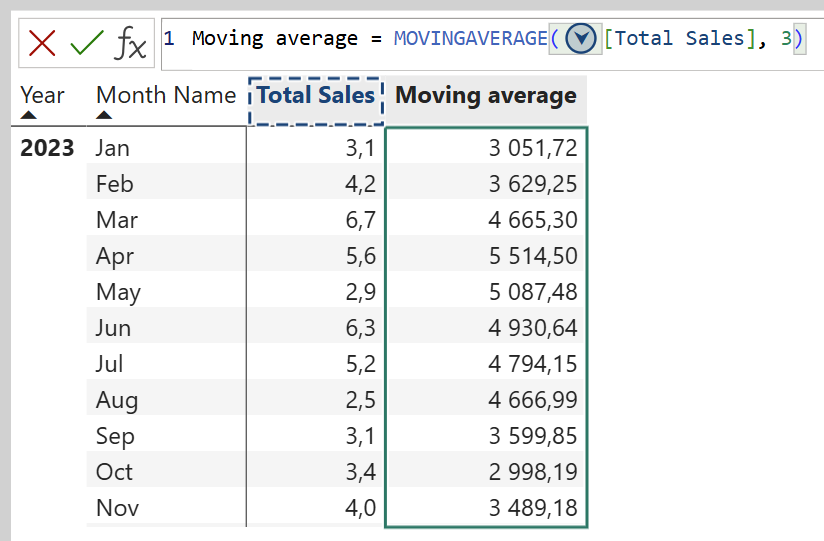Screen dimensions: 824x541
Task: Click the moving average value 3 599,85
Action: (x=533, y=436)
